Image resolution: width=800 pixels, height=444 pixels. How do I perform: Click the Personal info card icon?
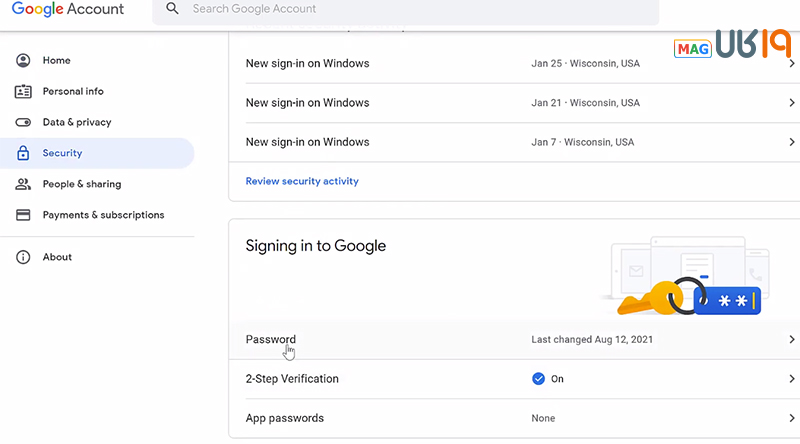pos(23,92)
